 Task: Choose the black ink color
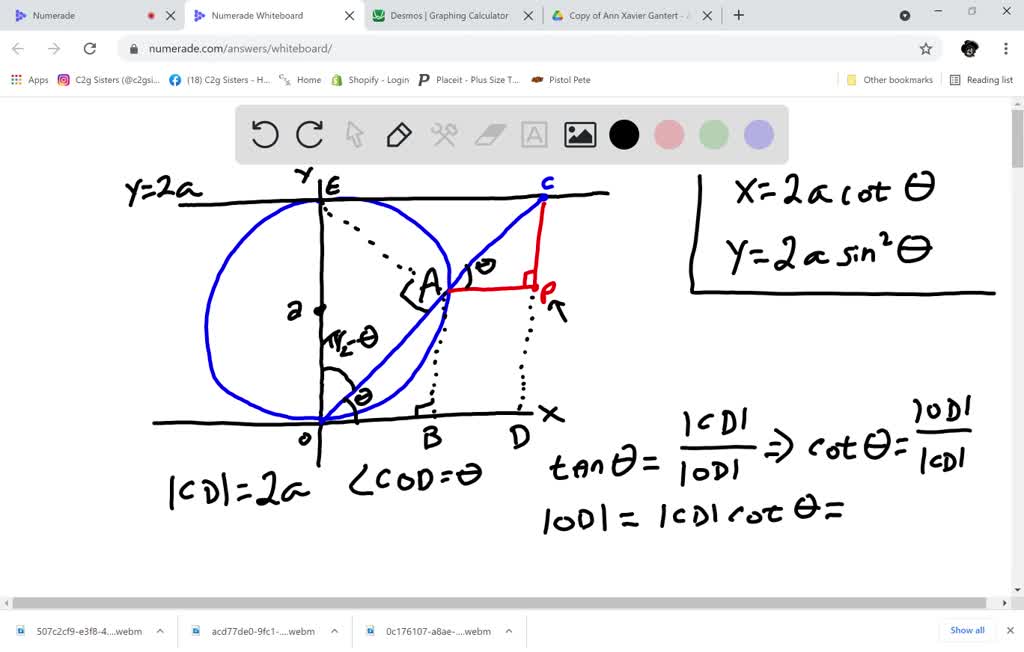623,134
